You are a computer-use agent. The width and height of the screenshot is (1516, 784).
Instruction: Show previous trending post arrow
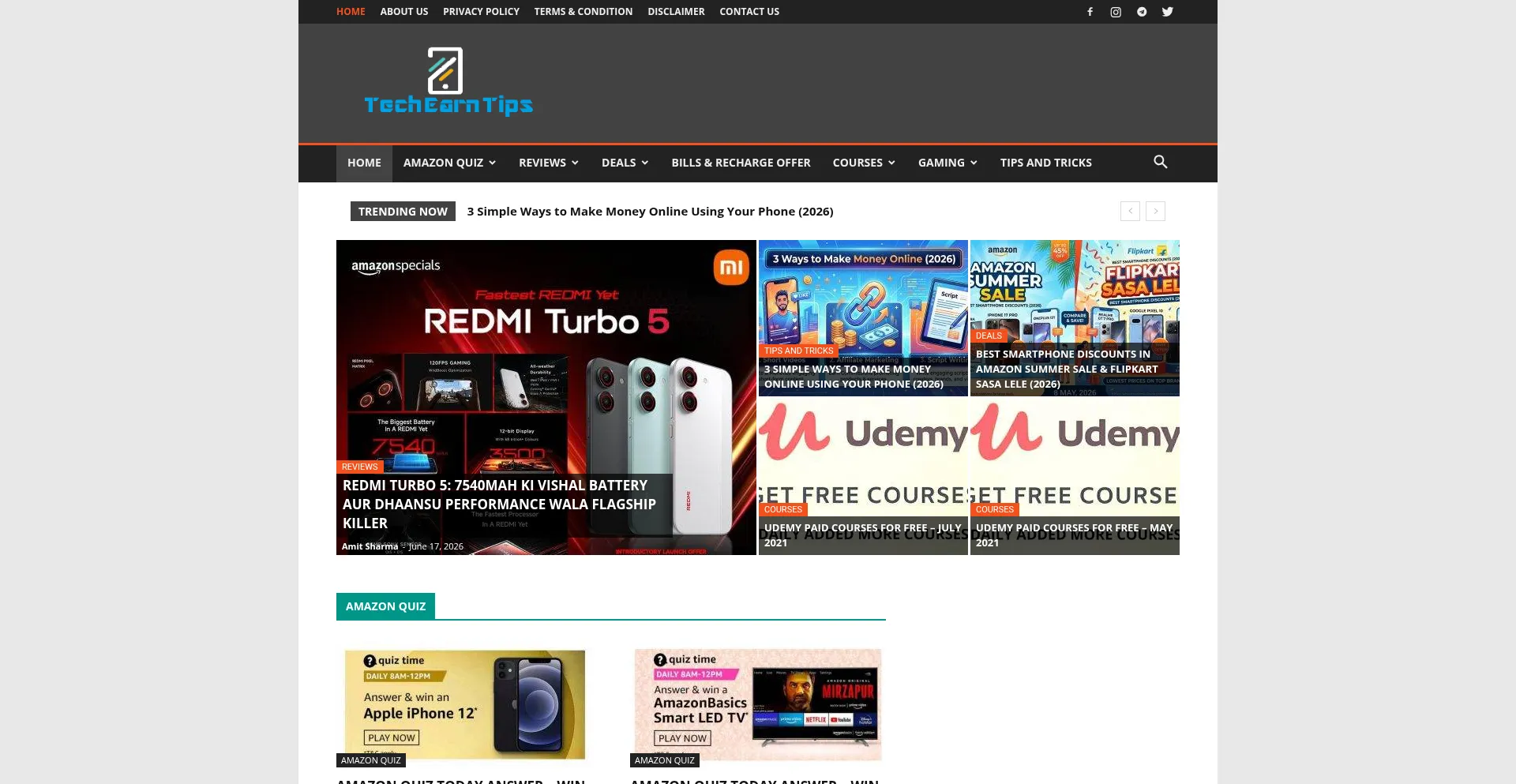[x=1130, y=211]
